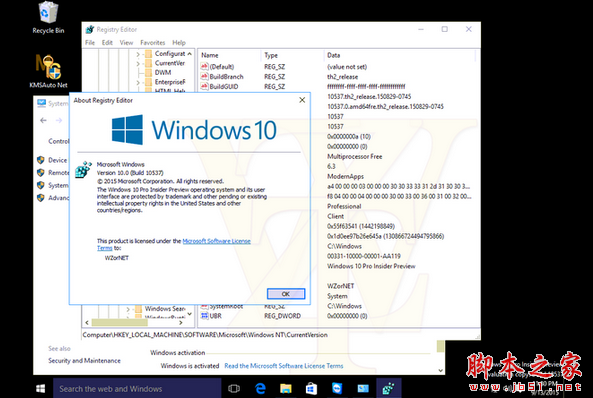This screenshot has height=398, width=593.
Task: Click the Configurat folder icon in tree
Action: (x=148, y=54)
